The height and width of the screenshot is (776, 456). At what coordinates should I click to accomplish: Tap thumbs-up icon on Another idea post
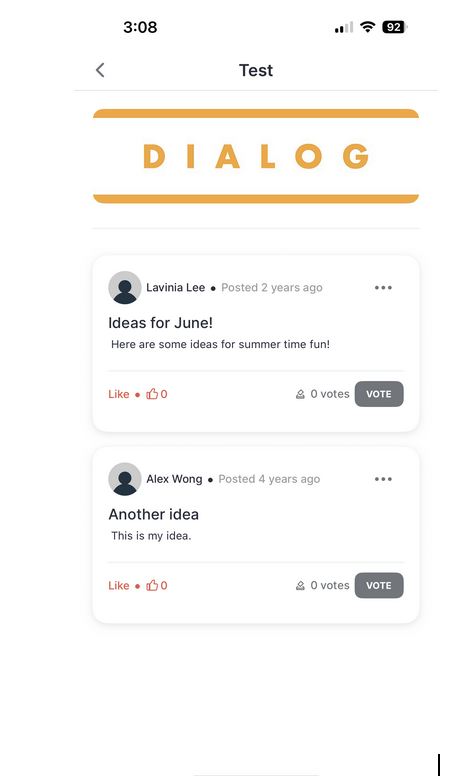(x=152, y=585)
